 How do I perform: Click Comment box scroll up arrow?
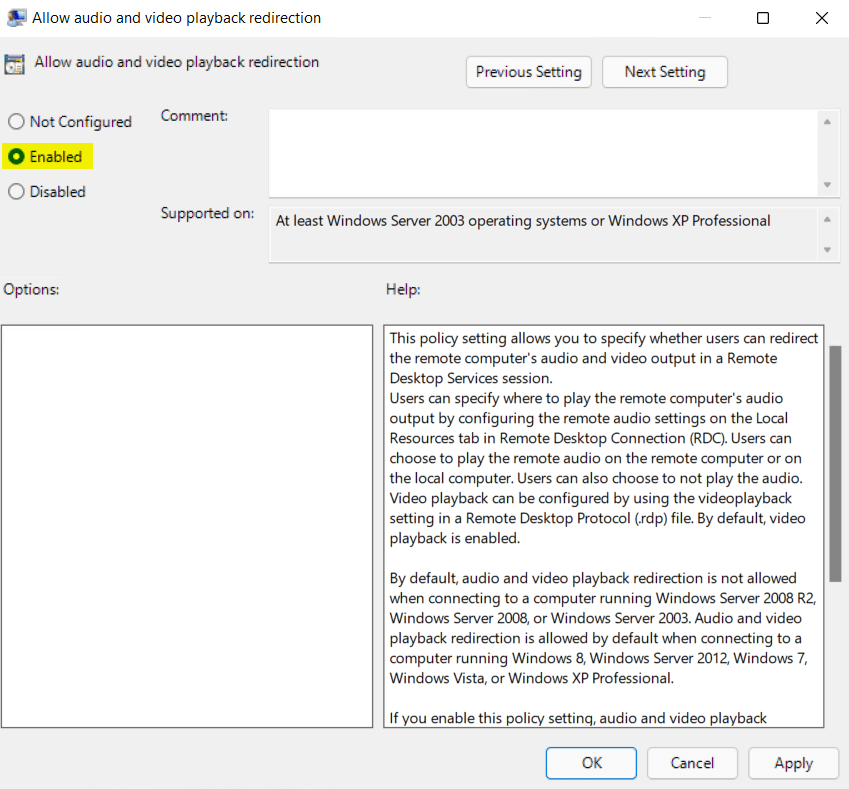[827, 122]
